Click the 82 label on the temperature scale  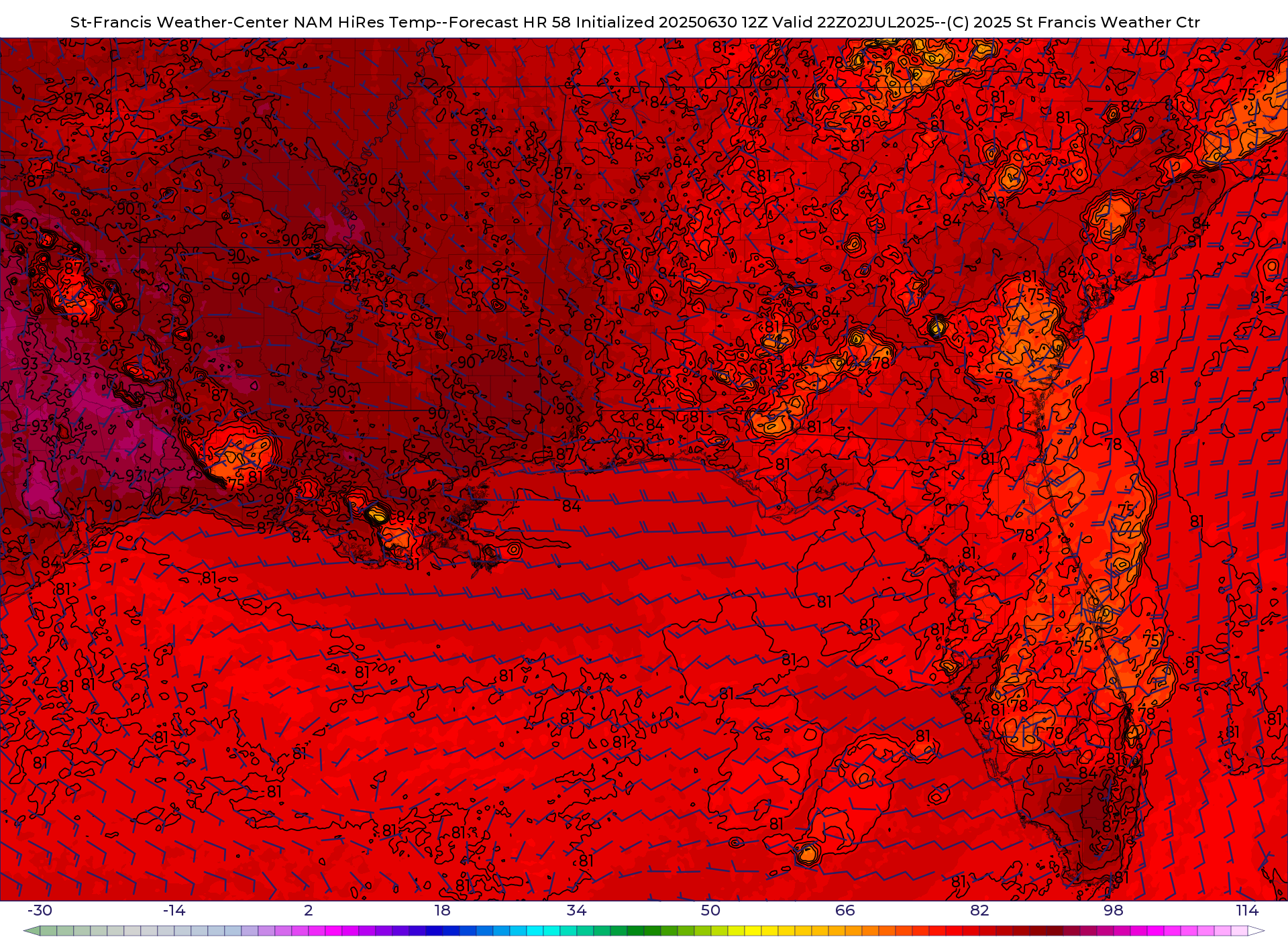(x=979, y=910)
